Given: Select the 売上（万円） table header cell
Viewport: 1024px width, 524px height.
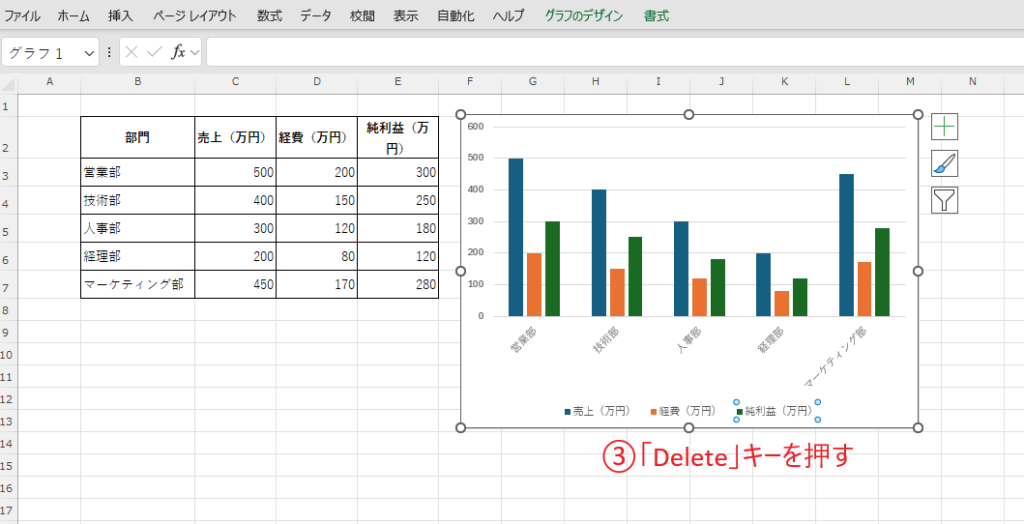Looking at the screenshot, I should 235,137.
